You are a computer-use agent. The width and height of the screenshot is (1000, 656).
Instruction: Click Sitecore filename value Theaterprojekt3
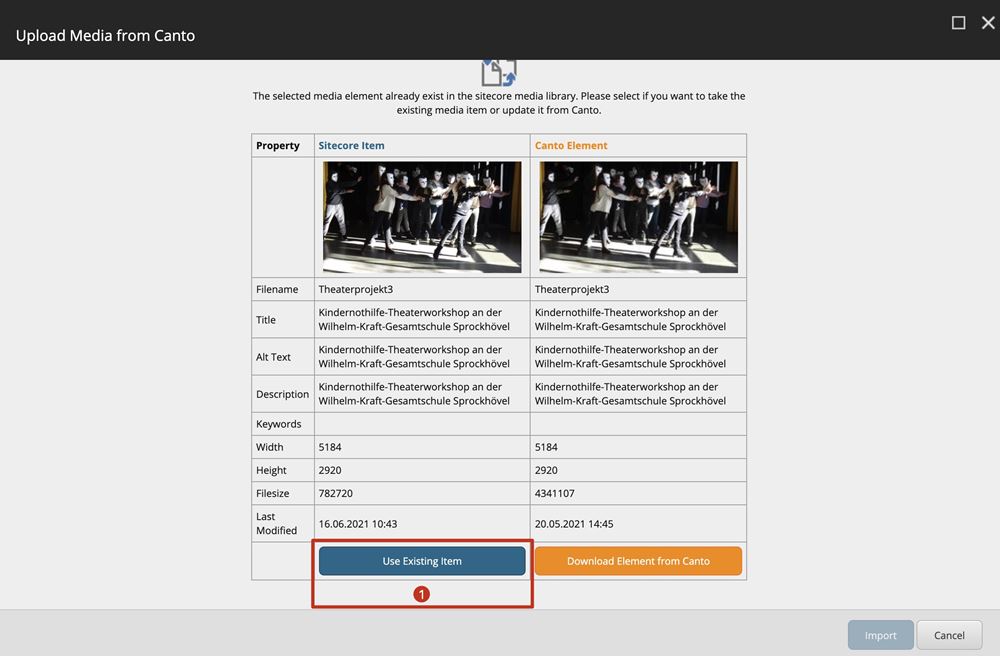click(x=355, y=289)
